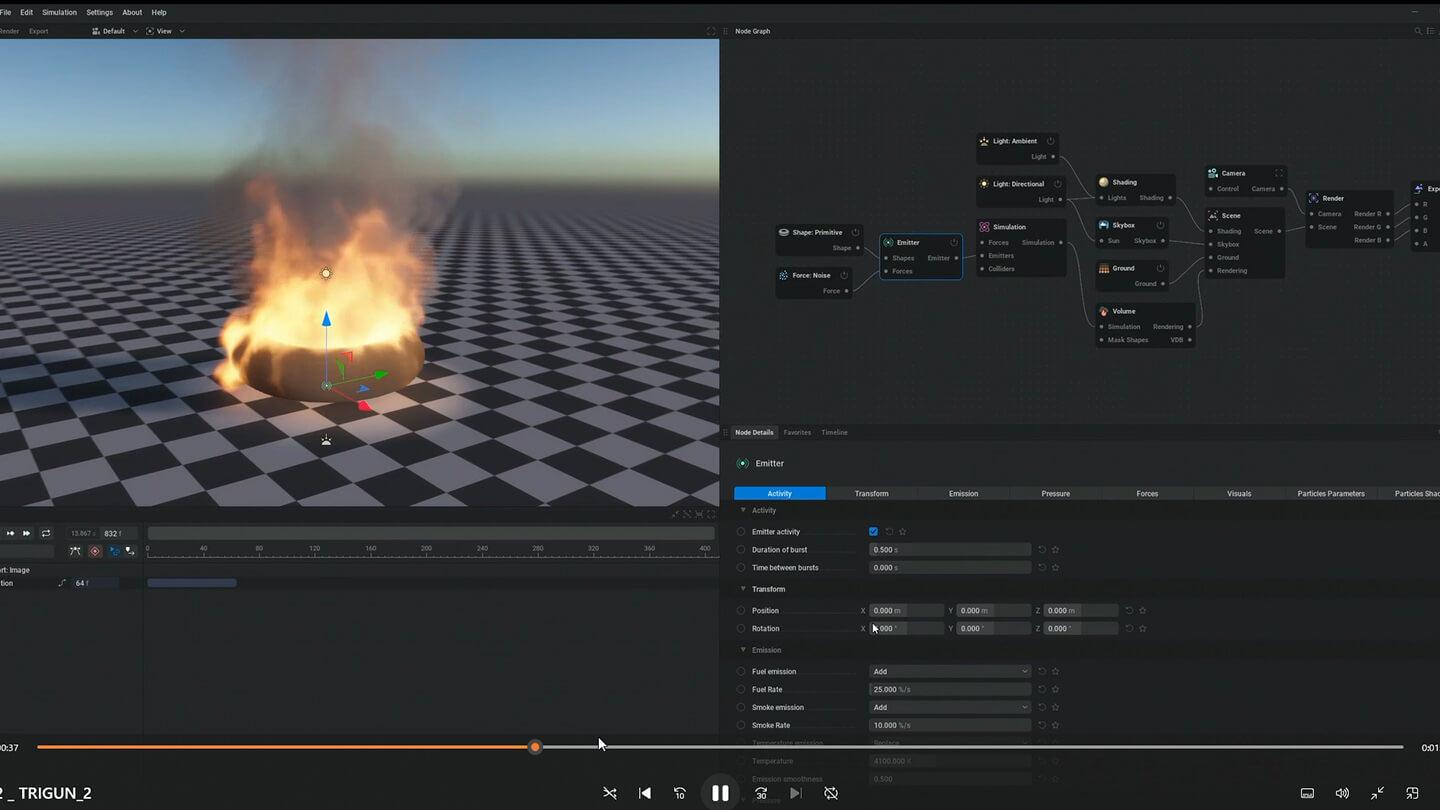1440x810 pixels.
Task: Open the Help menu
Action: pyautogui.click(x=159, y=12)
